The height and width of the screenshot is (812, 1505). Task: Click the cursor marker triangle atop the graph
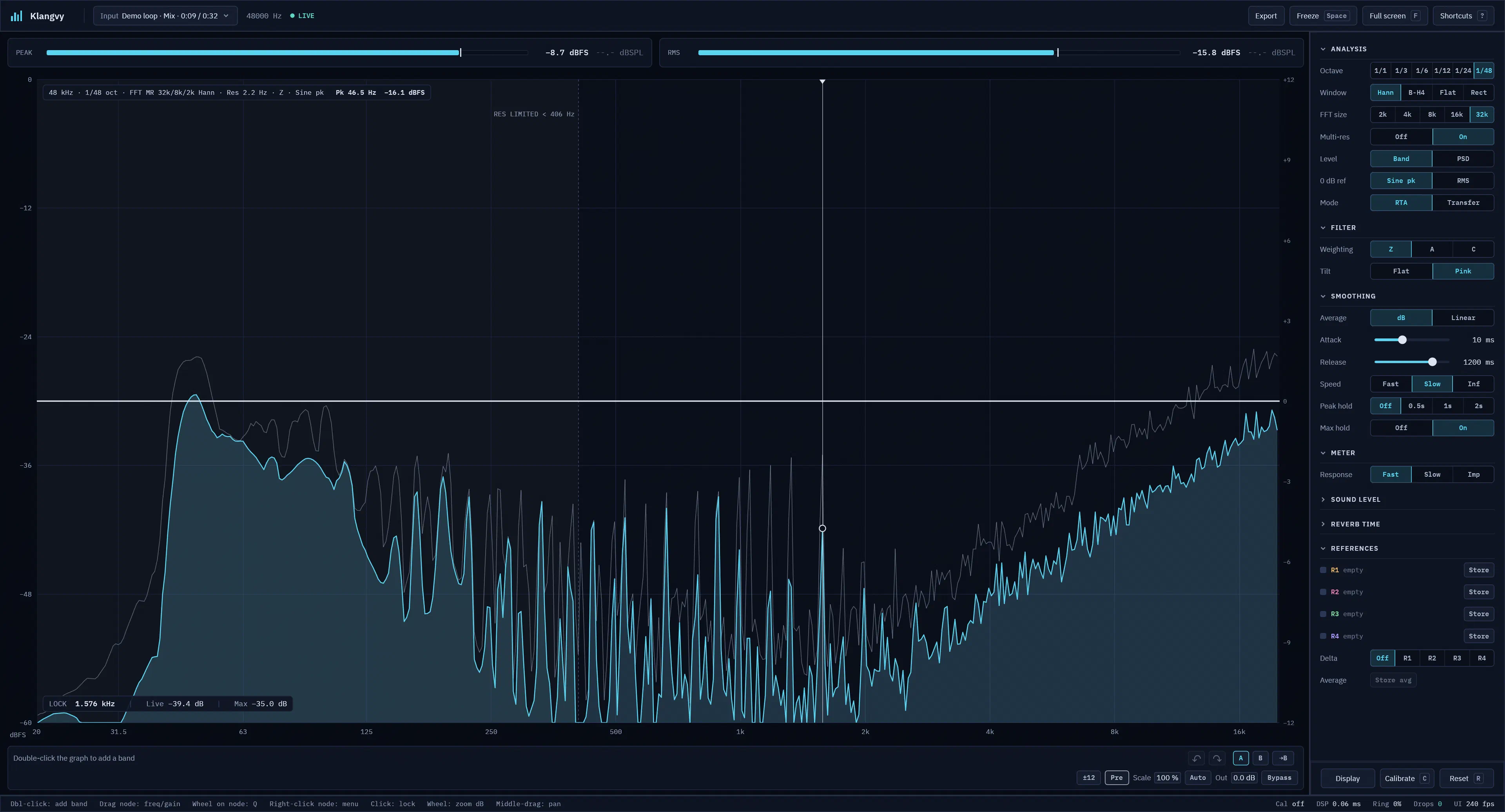[822, 82]
